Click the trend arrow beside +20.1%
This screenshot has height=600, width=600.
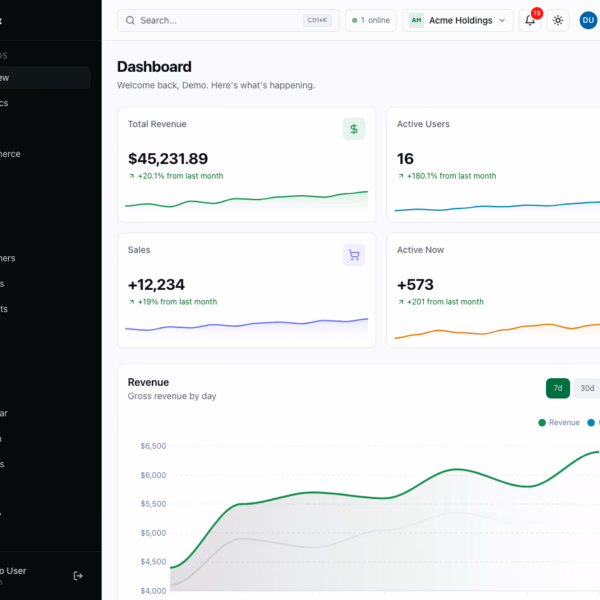pyautogui.click(x=132, y=176)
